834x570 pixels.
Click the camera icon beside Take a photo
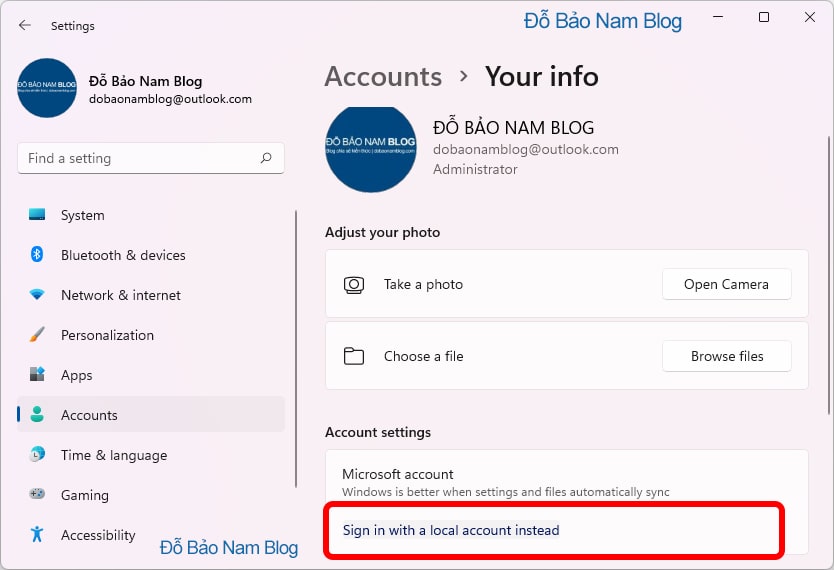354,284
